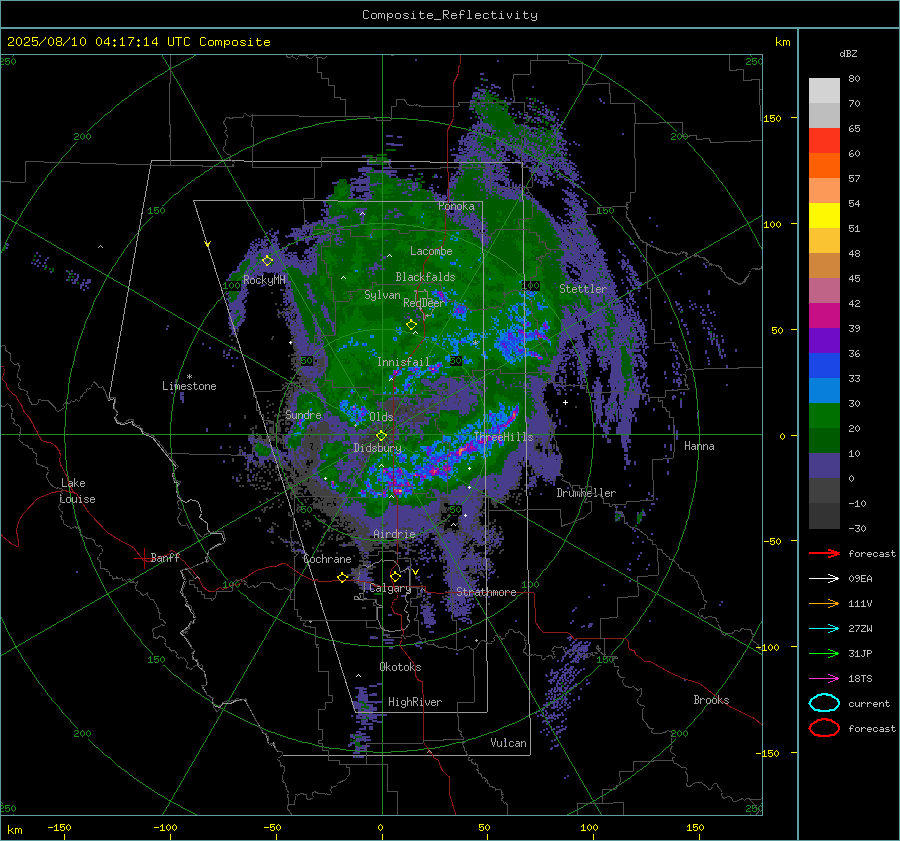The width and height of the screenshot is (900, 841).
Task: Click the HighRiver city label
Action: click(x=415, y=702)
